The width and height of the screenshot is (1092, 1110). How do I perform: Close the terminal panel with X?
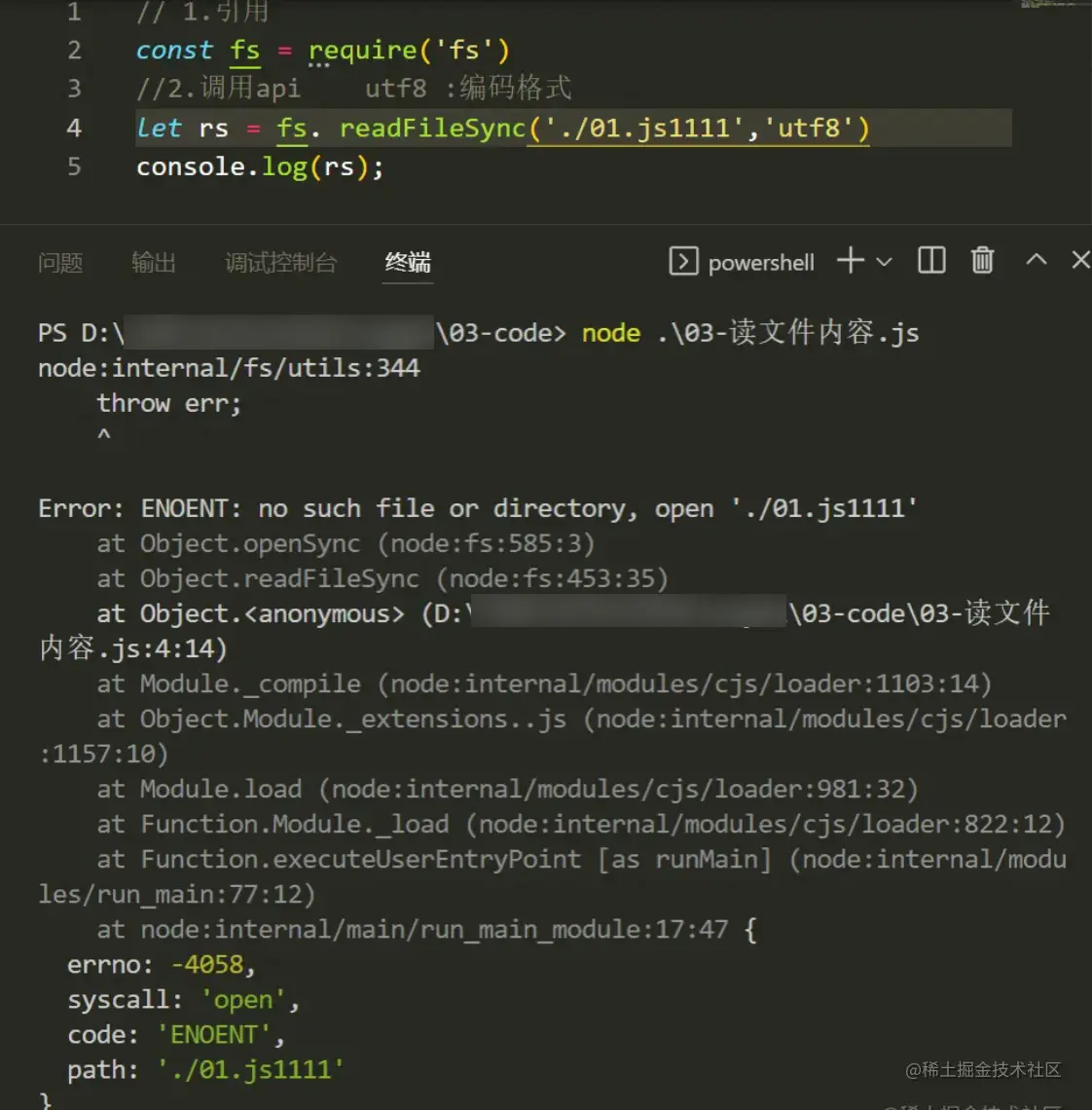1080,260
